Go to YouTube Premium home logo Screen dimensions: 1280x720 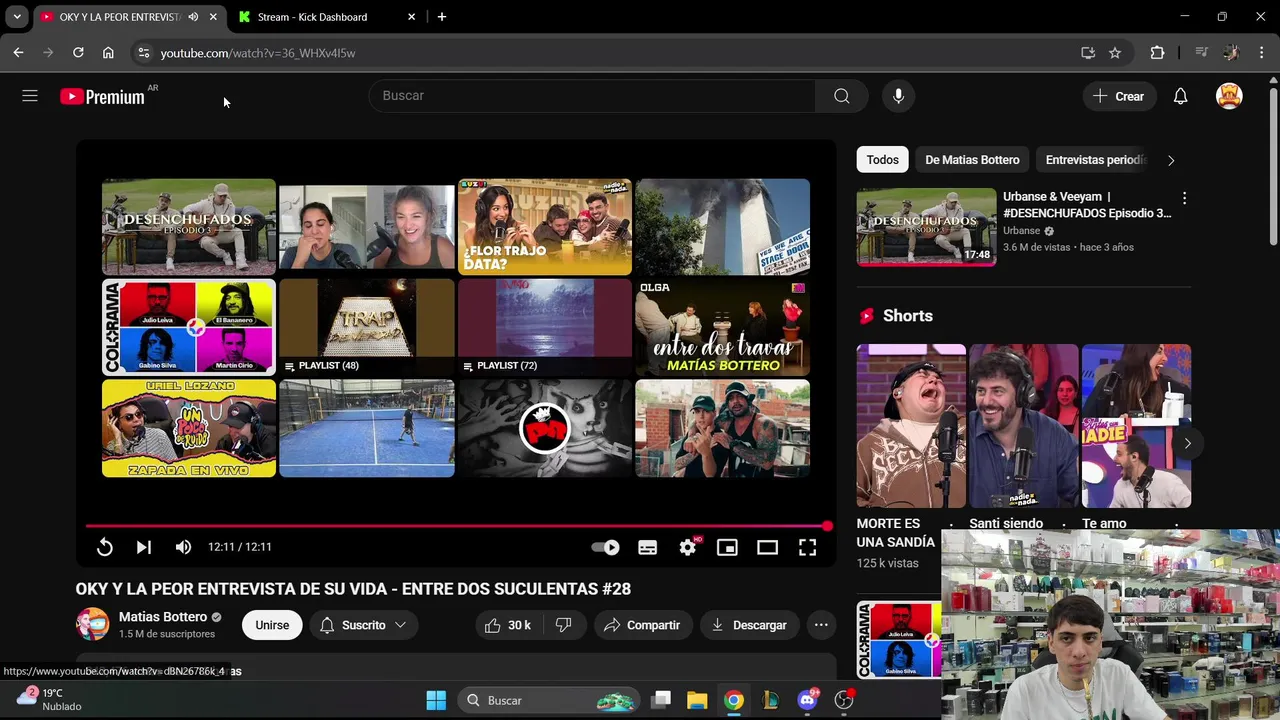(x=102, y=97)
